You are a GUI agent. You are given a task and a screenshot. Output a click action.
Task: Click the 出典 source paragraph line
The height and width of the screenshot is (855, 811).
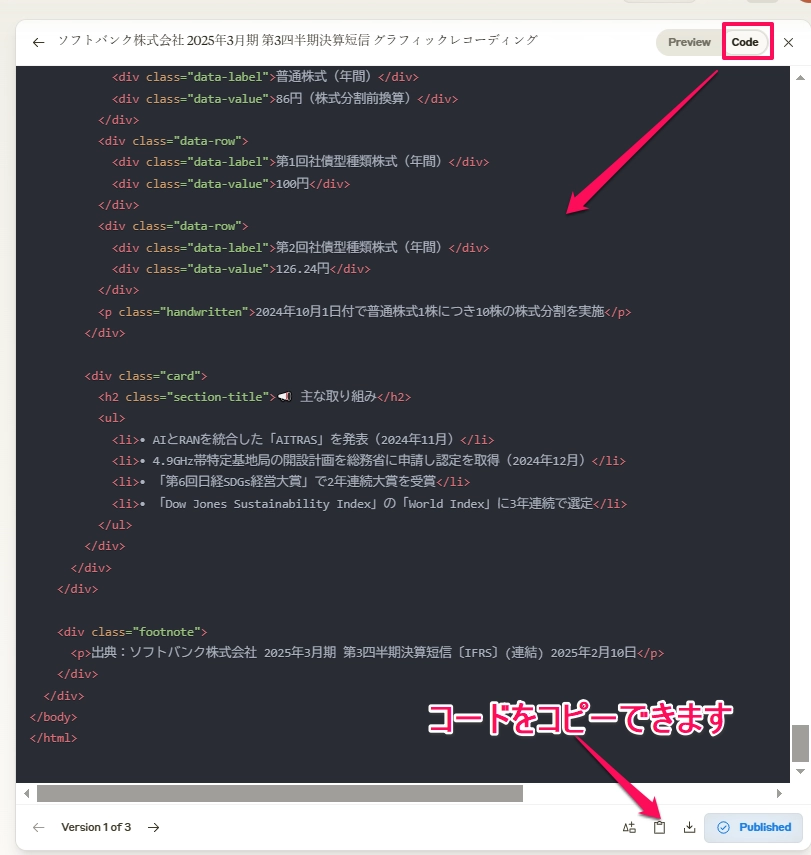click(367, 653)
